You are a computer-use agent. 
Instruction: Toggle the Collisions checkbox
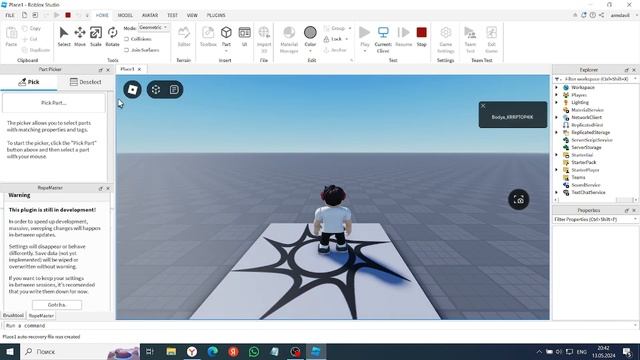[126, 39]
